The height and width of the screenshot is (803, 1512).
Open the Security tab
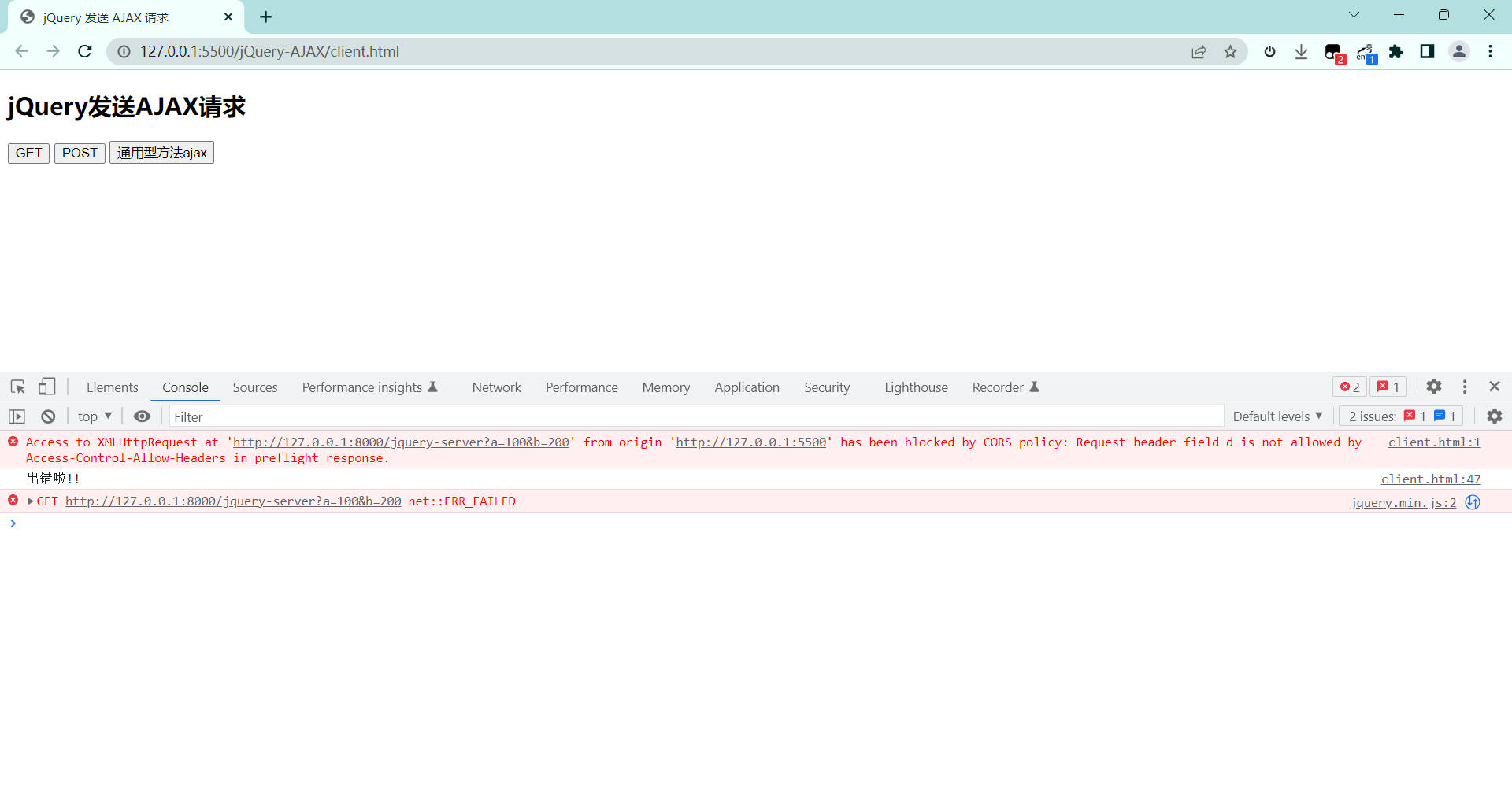click(827, 387)
